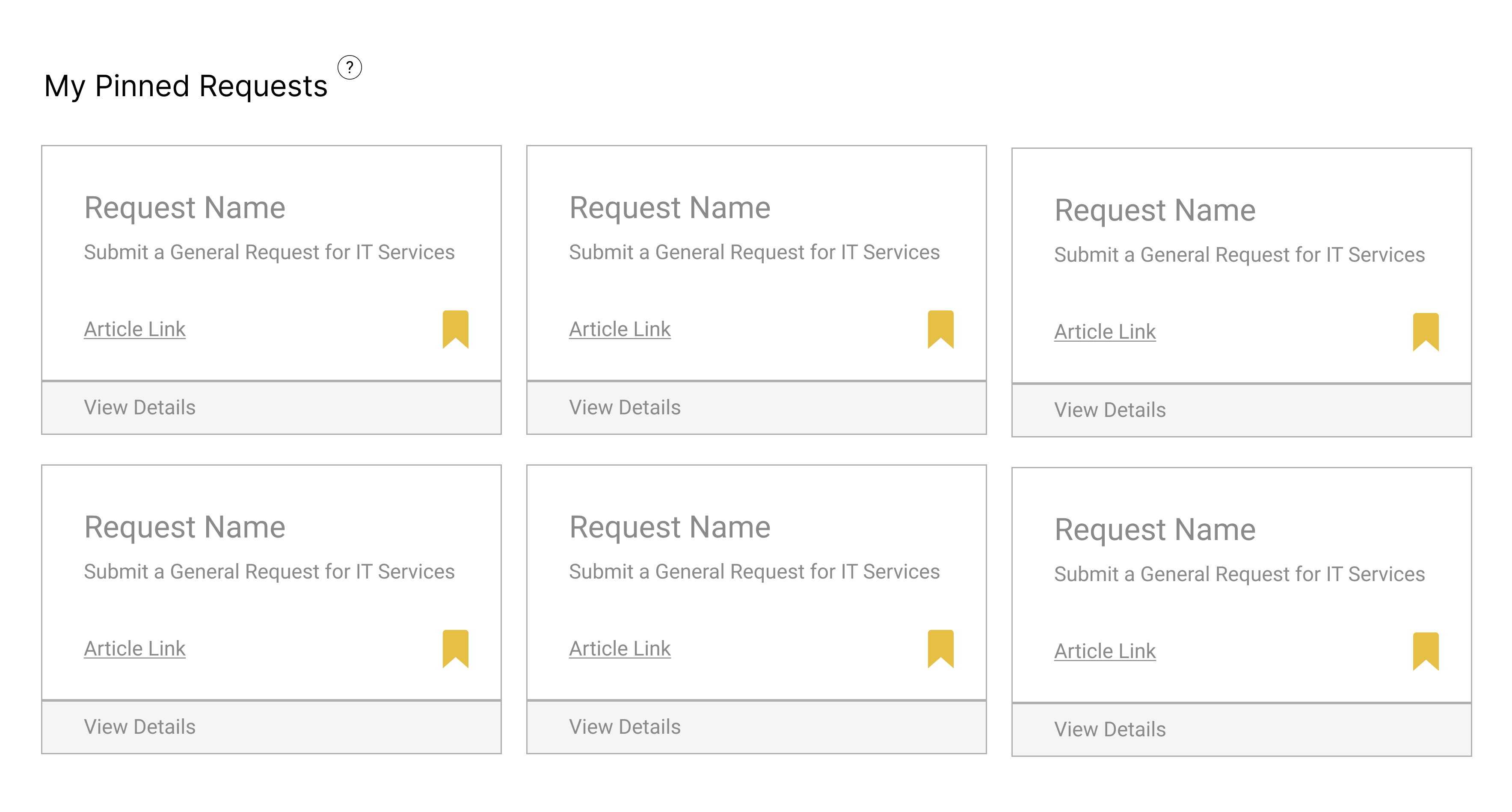Click the IT Services description in top-middle card

[754, 252]
